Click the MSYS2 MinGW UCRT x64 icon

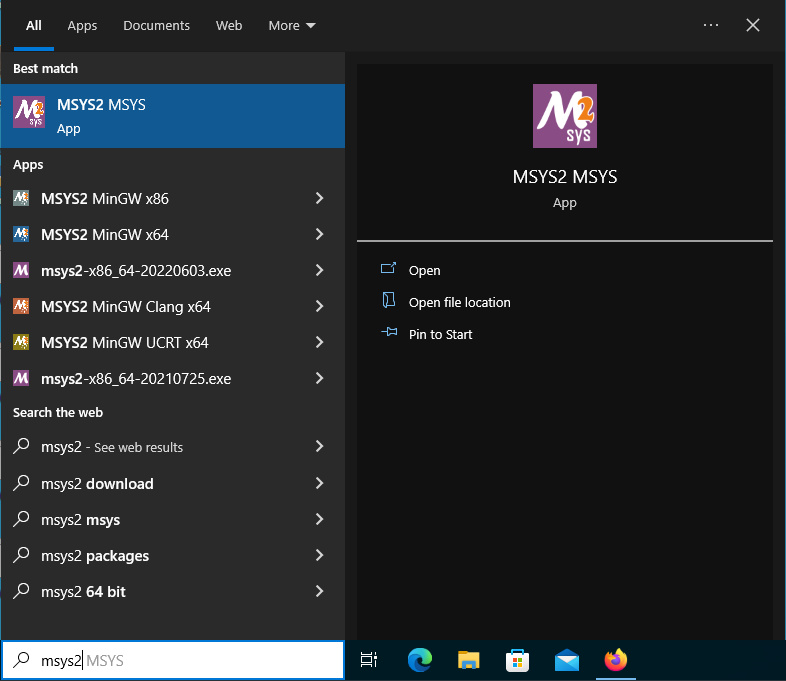[x=21, y=342]
